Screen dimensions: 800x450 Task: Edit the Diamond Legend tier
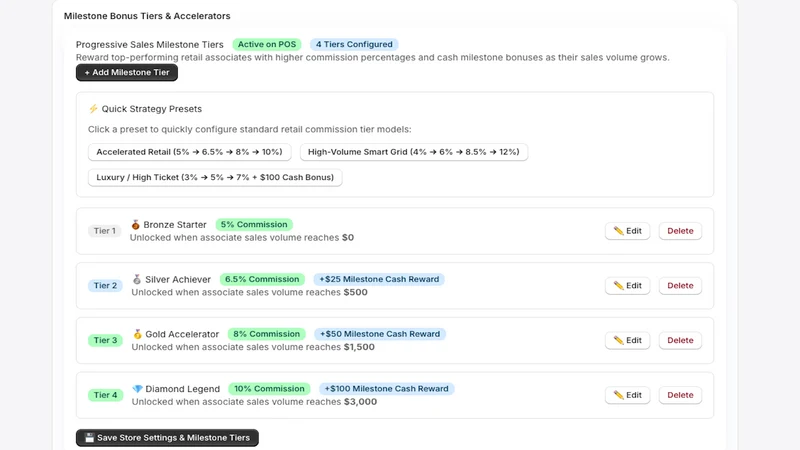(x=628, y=395)
